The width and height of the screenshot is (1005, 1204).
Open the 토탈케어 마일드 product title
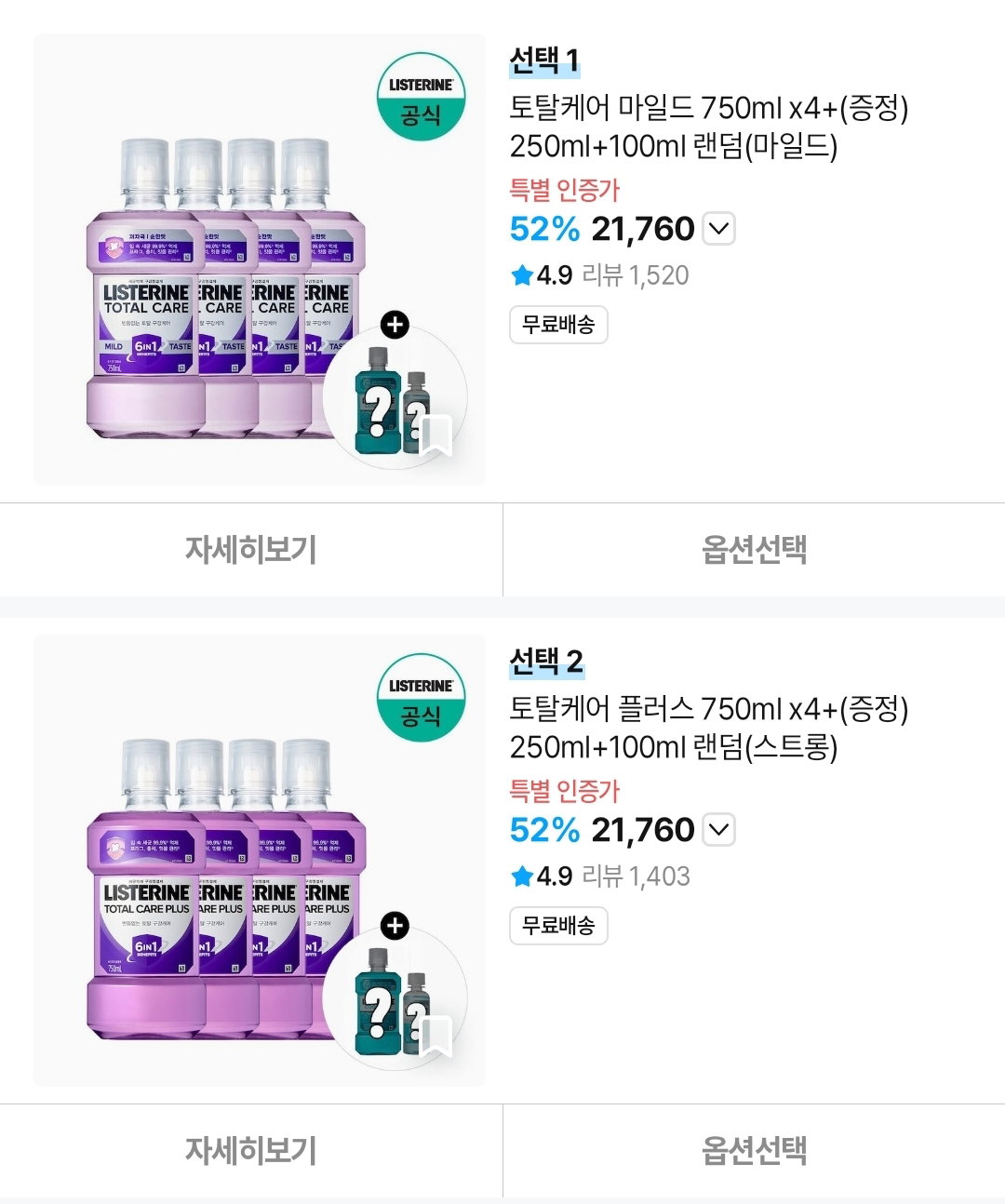(x=709, y=127)
